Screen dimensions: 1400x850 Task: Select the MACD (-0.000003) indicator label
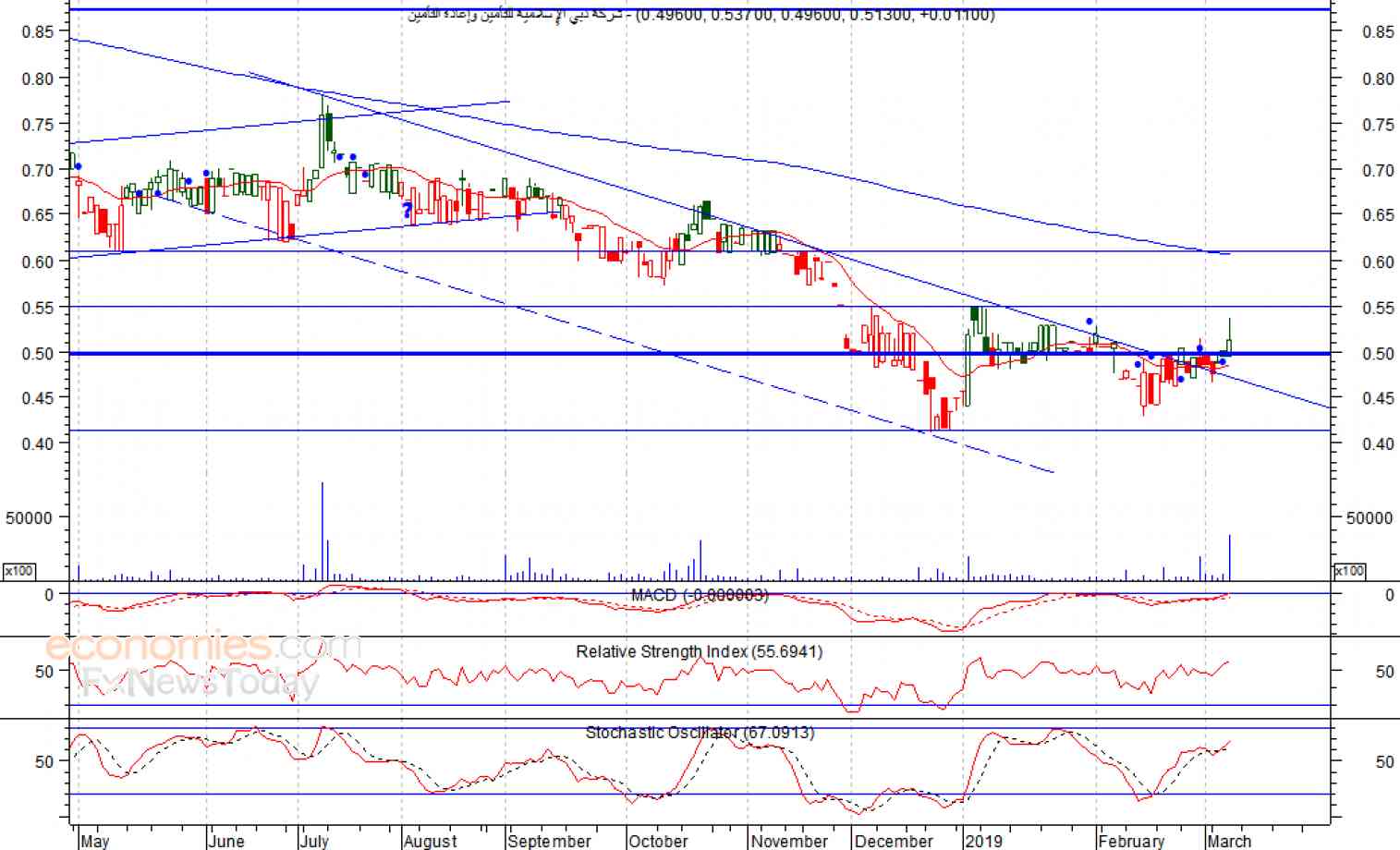pos(700,595)
